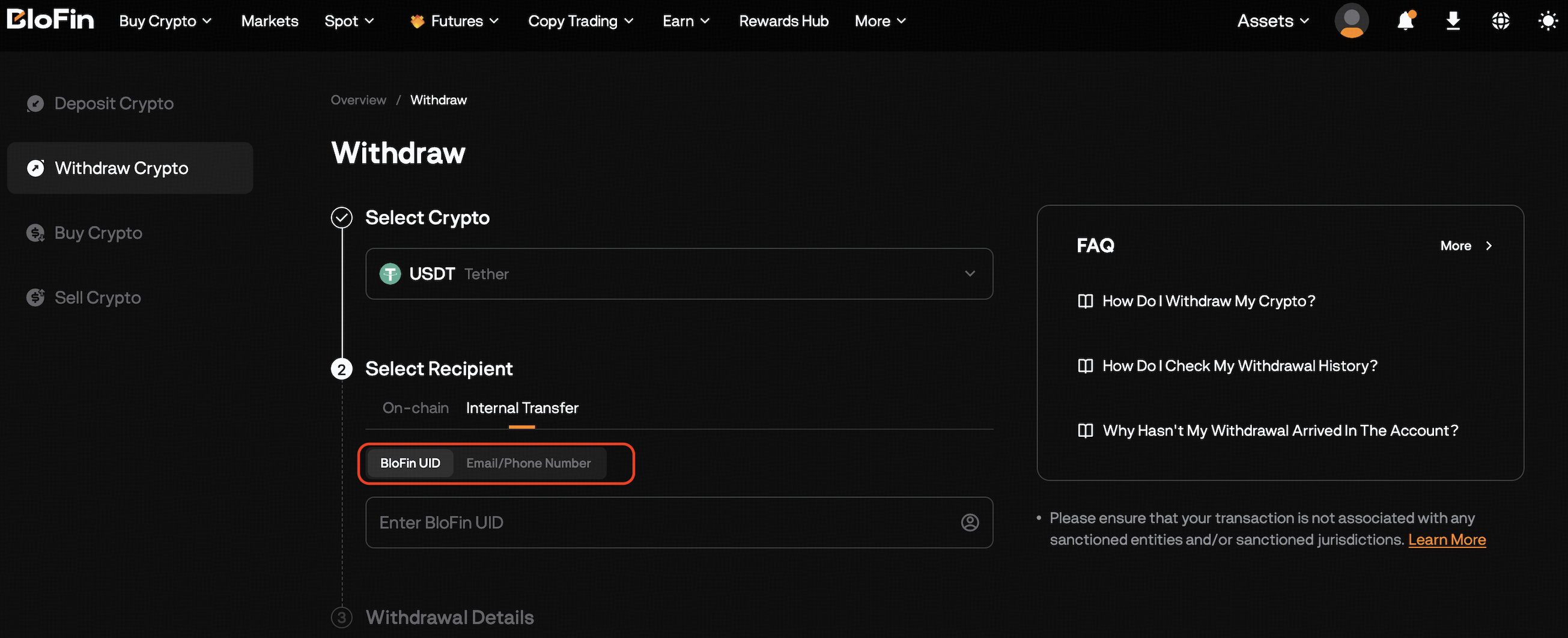Click More in the FAQ panel
The width and height of the screenshot is (1568, 638).
(1466, 246)
